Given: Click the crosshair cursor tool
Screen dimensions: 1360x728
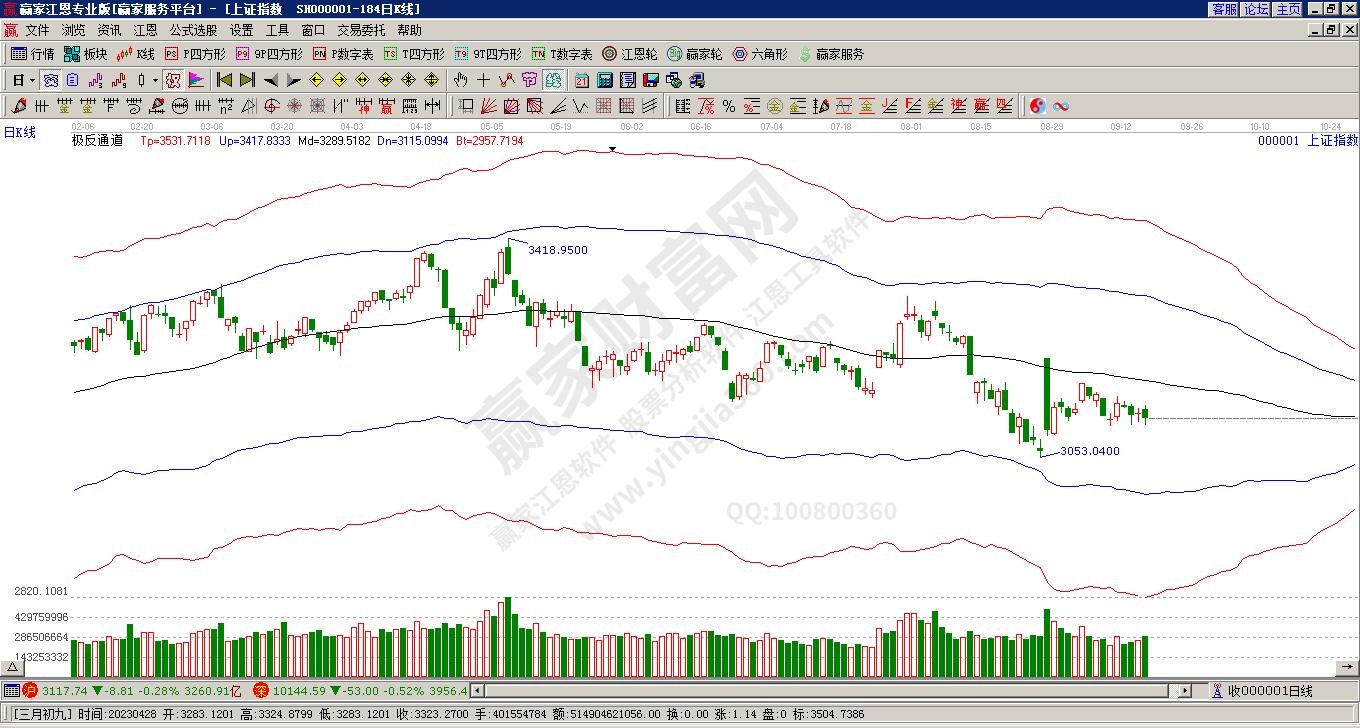Looking at the screenshot, I should pyautogui.click(x=484, y=80).
